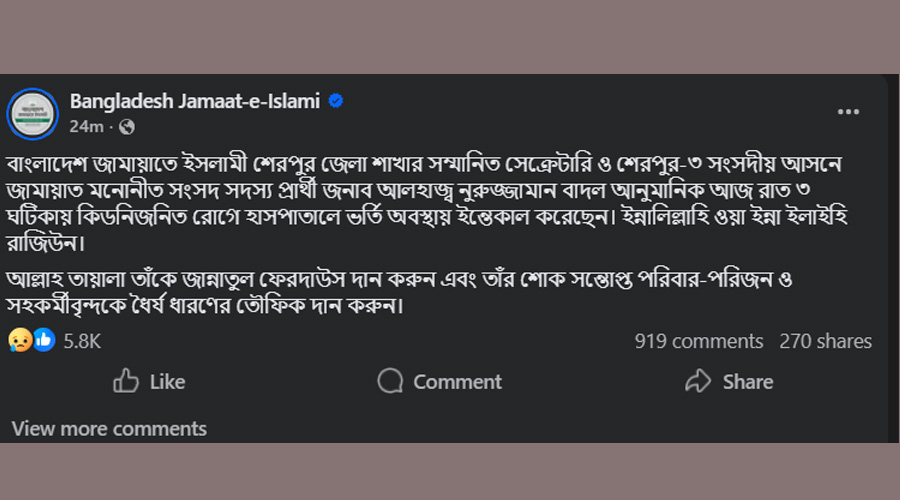Open the Bangladesh Jamaat-e-Islami profile picture
Screen dimensions: 900x500
pos(33,113)
